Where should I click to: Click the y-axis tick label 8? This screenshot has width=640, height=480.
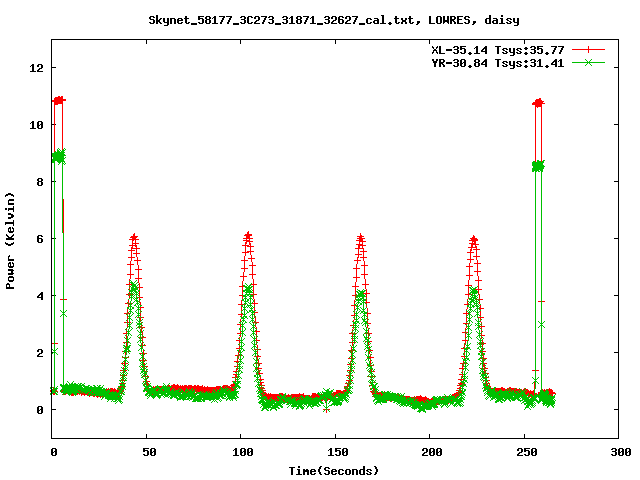[40, 182]
